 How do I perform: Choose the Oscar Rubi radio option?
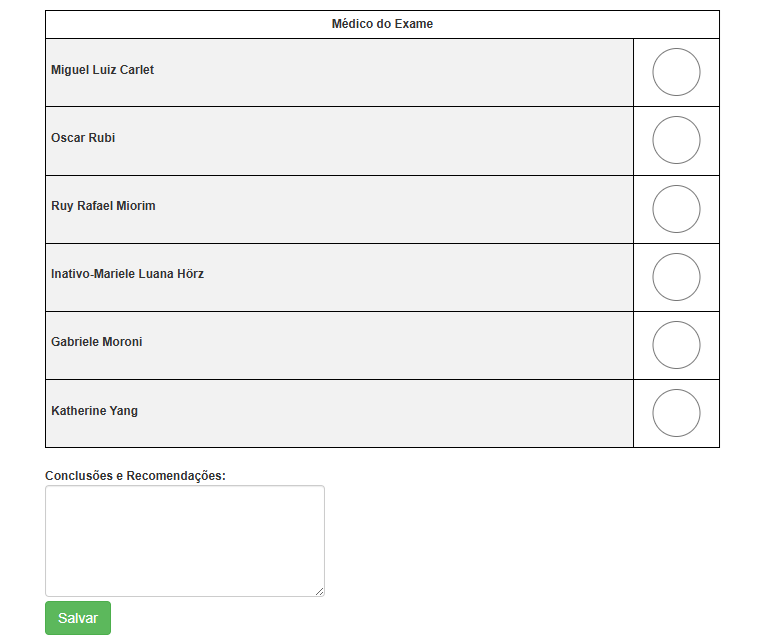[x=676, y=140]
